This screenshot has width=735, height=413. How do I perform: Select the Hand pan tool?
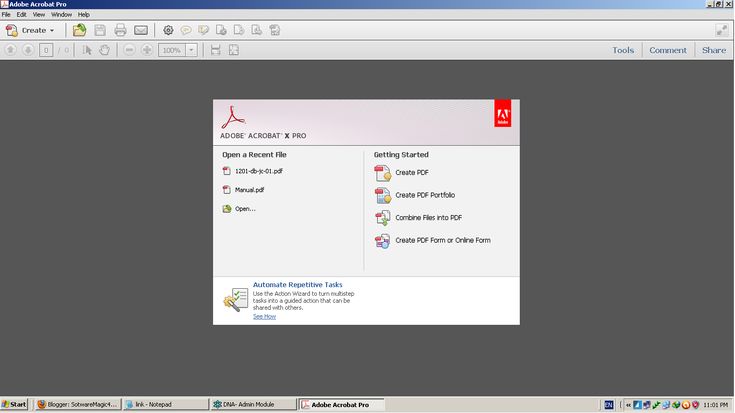pyautogui.click(x=104, y=50)
